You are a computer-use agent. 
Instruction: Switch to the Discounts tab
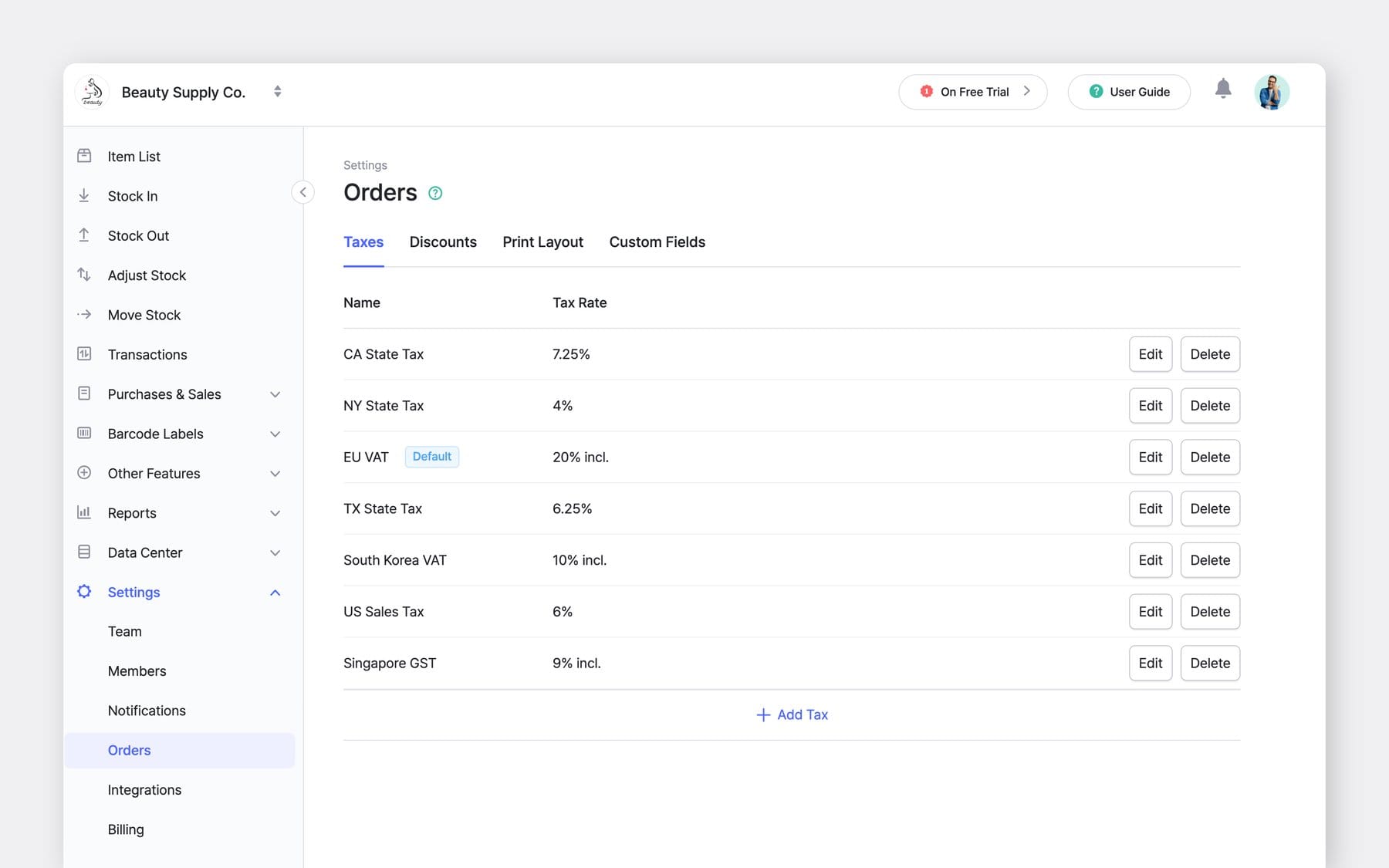point(444,241)
